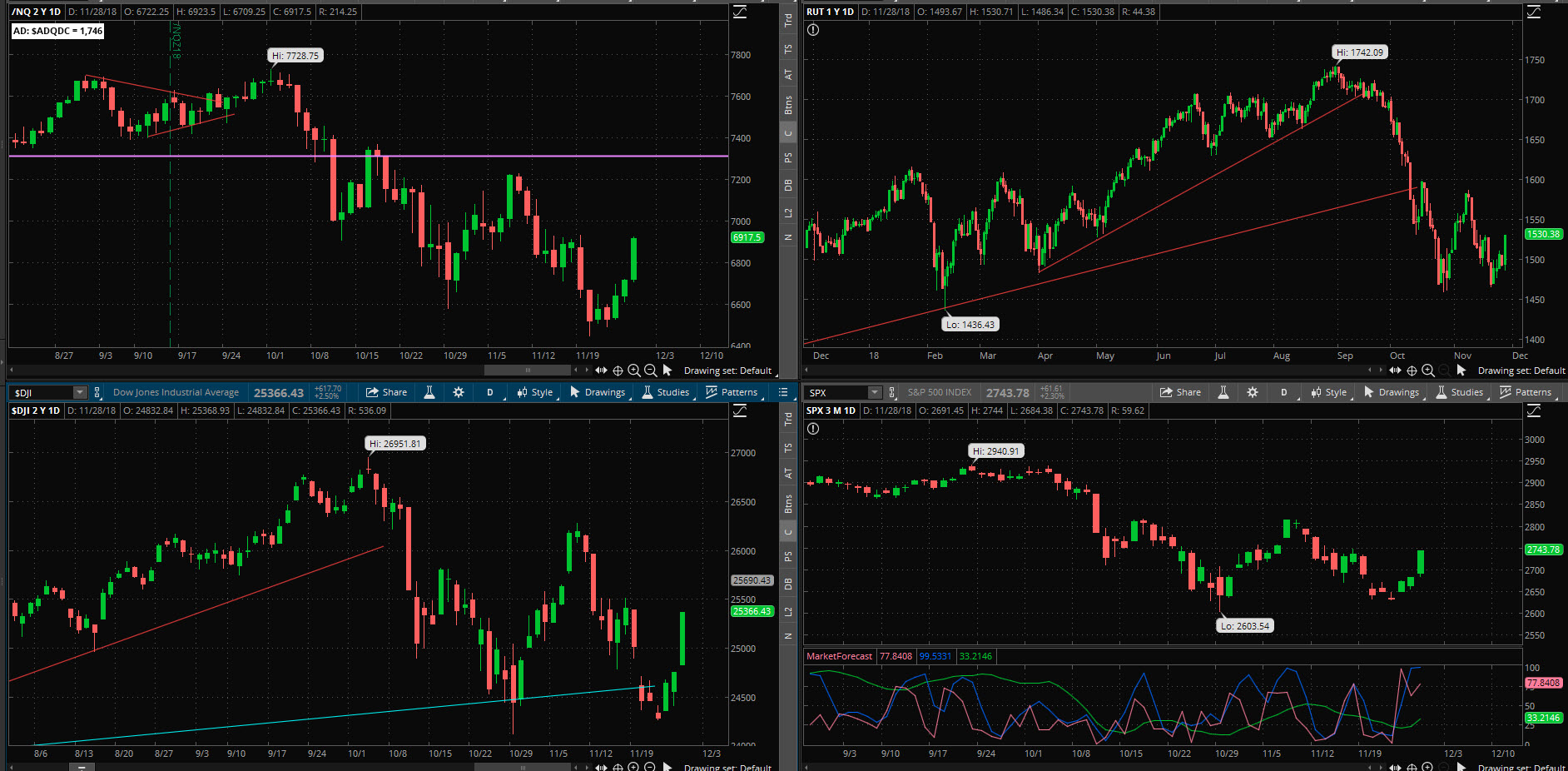This screenshot has width=1568, height=771.
Task: Click the zoom in magnifier on /NQ chart
Action: (x=634, y=371)
